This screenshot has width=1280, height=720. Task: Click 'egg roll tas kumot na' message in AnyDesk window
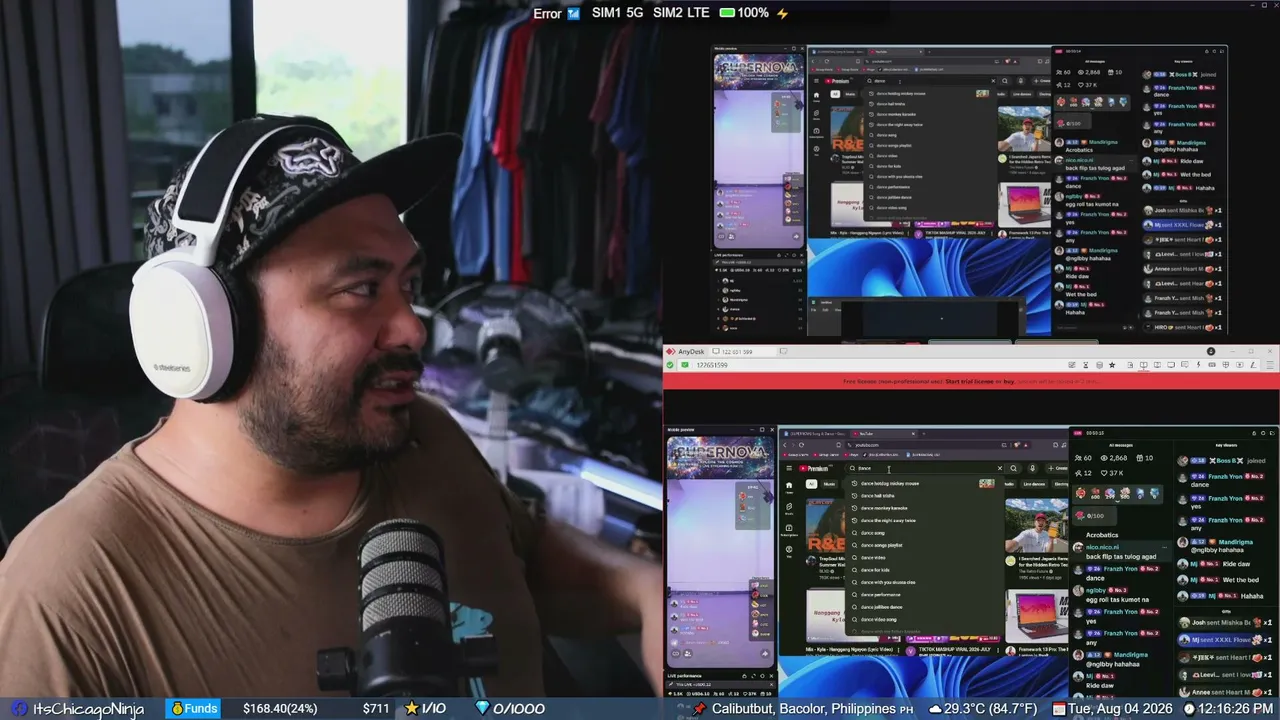[1117, 600]
